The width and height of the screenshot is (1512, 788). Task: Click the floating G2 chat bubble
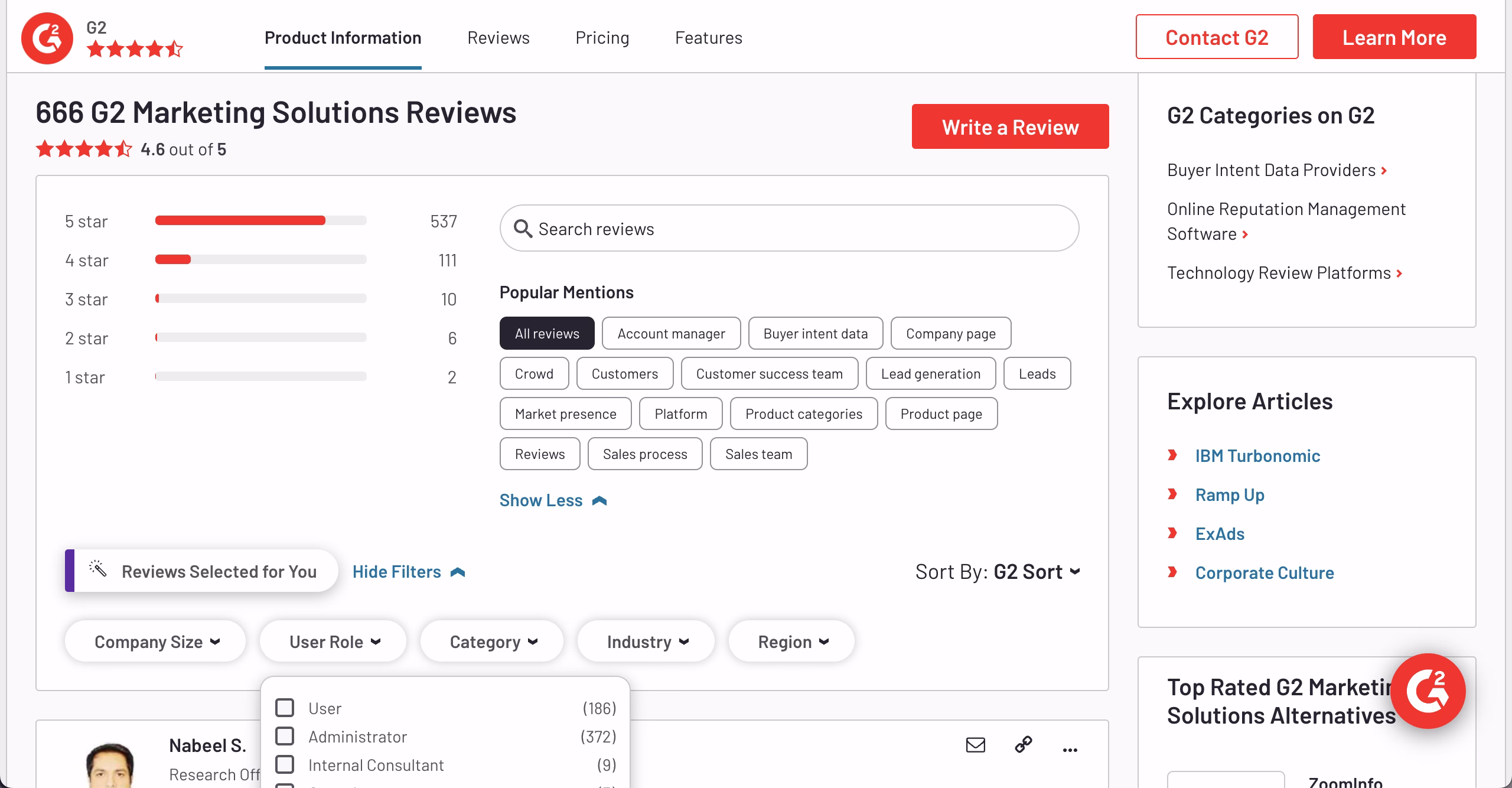(1428, 691)
